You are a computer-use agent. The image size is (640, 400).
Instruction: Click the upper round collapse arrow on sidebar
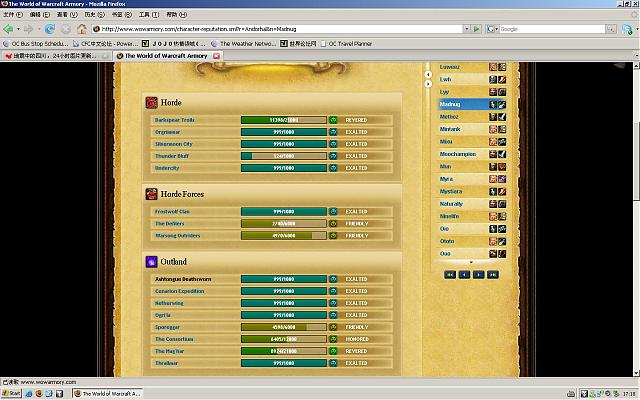tap(428, 74)
